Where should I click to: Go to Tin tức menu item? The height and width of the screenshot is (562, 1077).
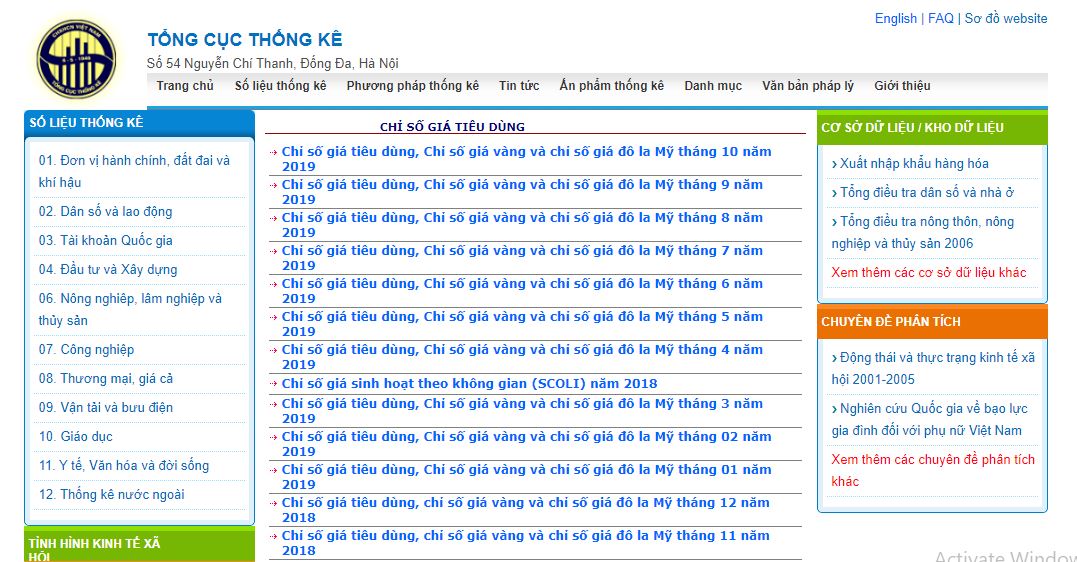pyautogui.click(x=519, y=86)
